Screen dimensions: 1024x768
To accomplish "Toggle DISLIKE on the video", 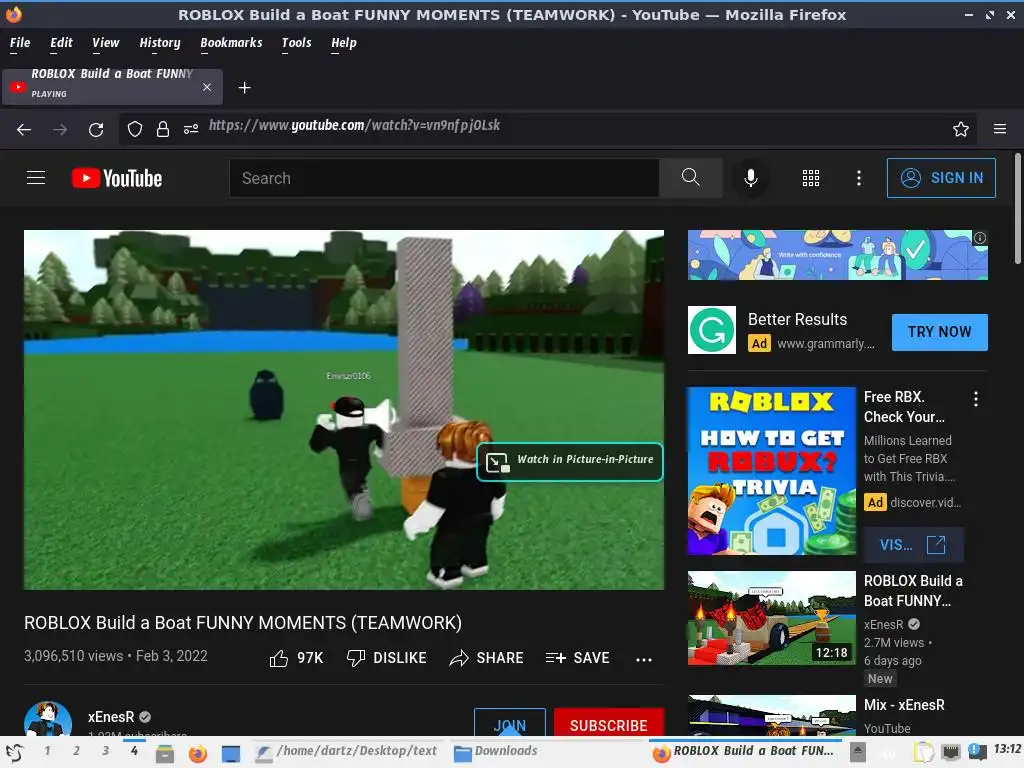I will 387,658.
